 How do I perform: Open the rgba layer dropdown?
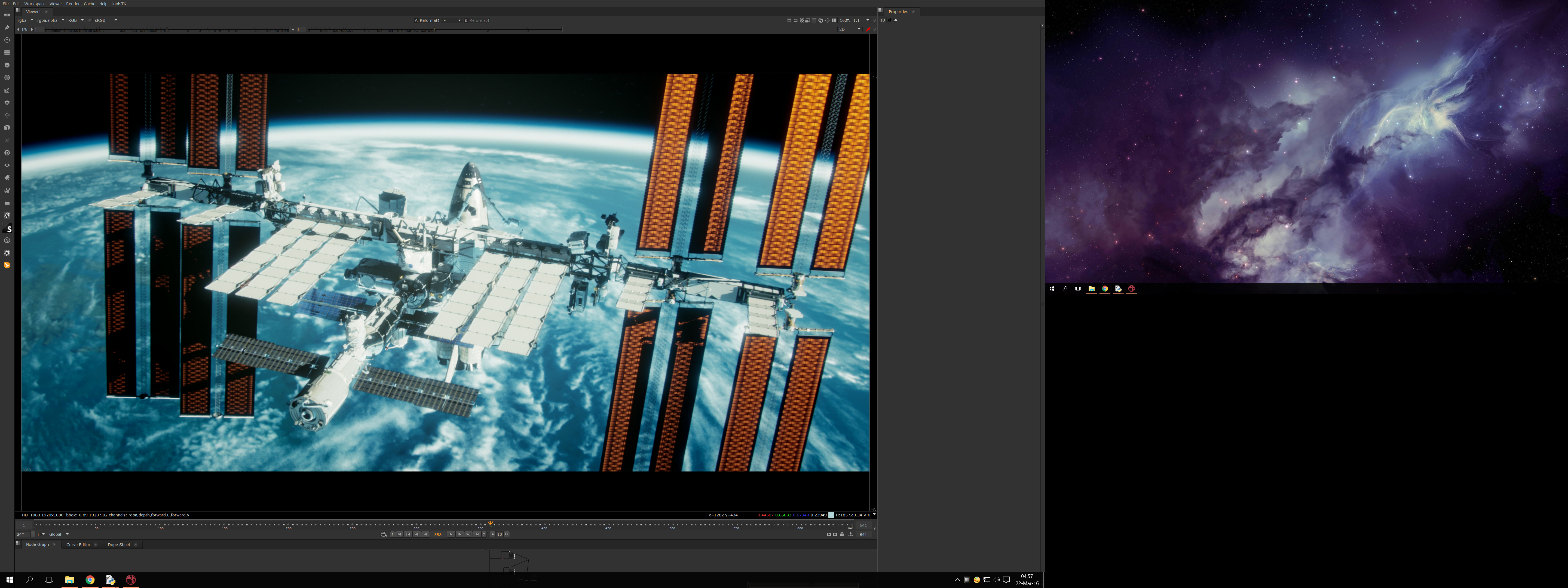pos(25,20)
